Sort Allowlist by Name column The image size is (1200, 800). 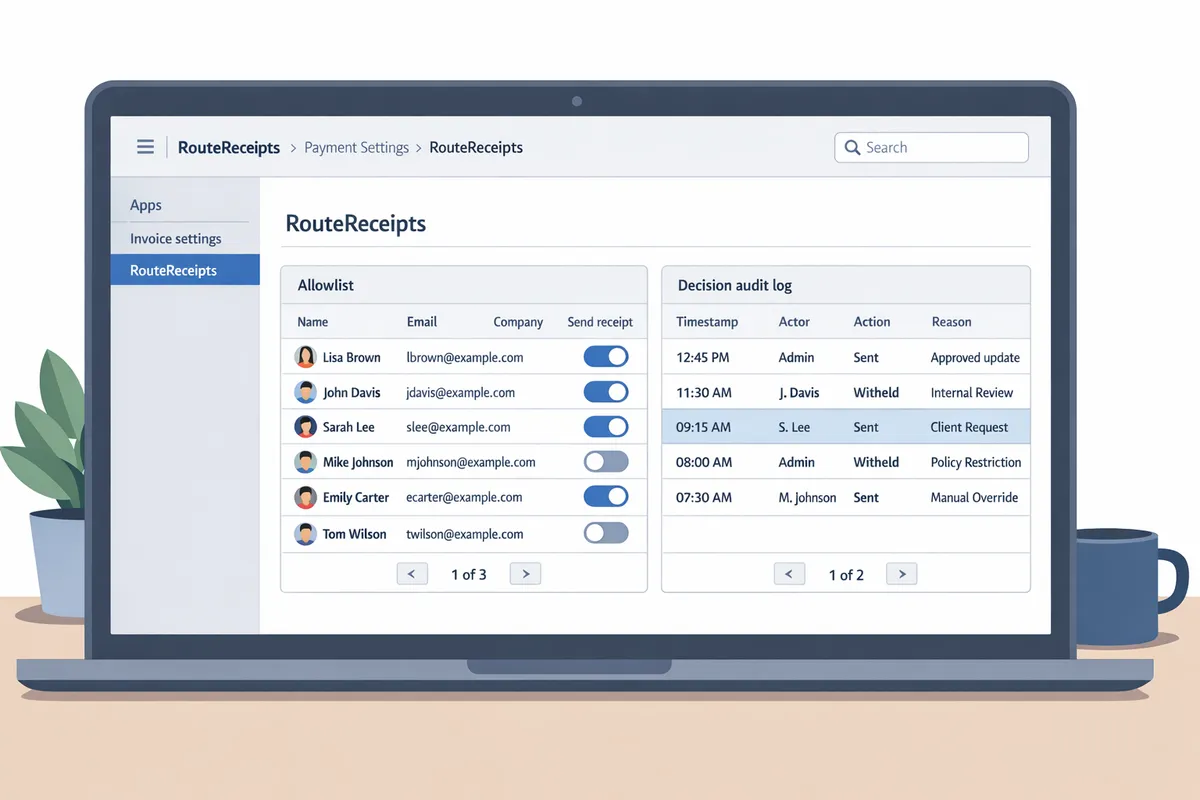tap(313, 322)
